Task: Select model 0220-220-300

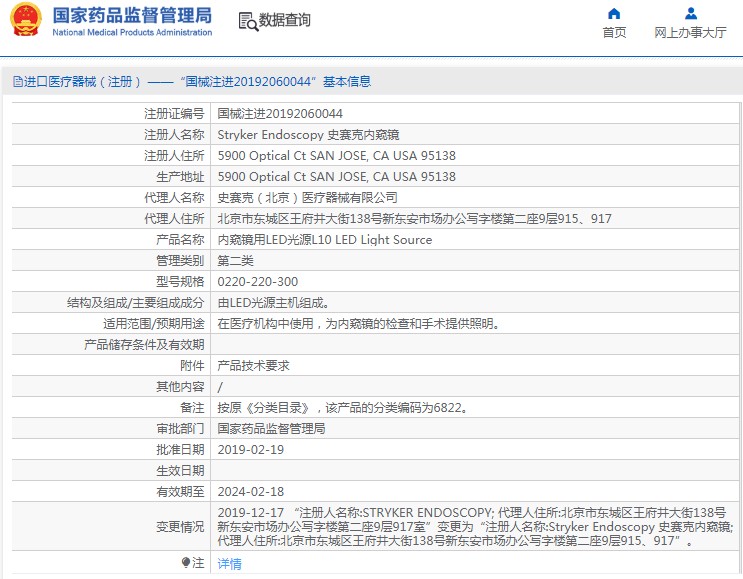Action: [x=258, y=281]
